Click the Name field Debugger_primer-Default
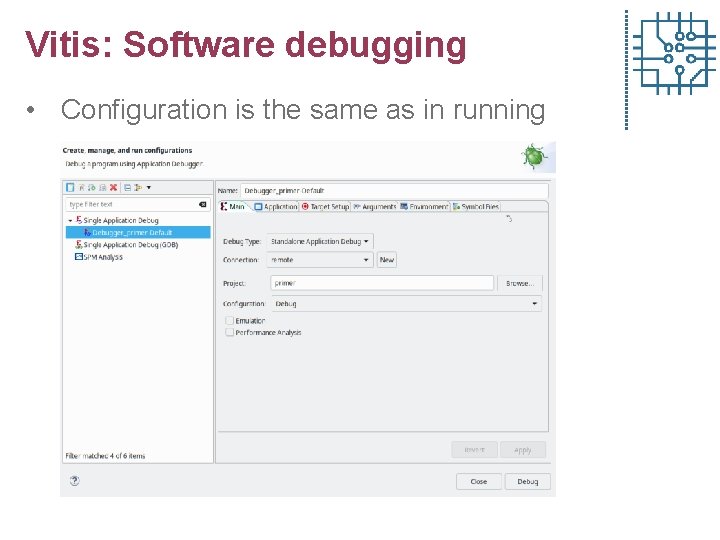The width and height of the screenshot is (720, 540). tap(394, 191)
